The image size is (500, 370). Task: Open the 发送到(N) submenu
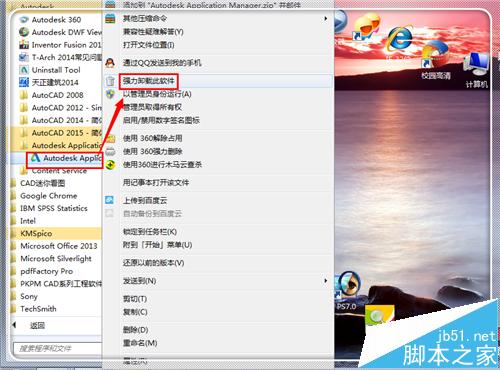(x=218, y=281)
